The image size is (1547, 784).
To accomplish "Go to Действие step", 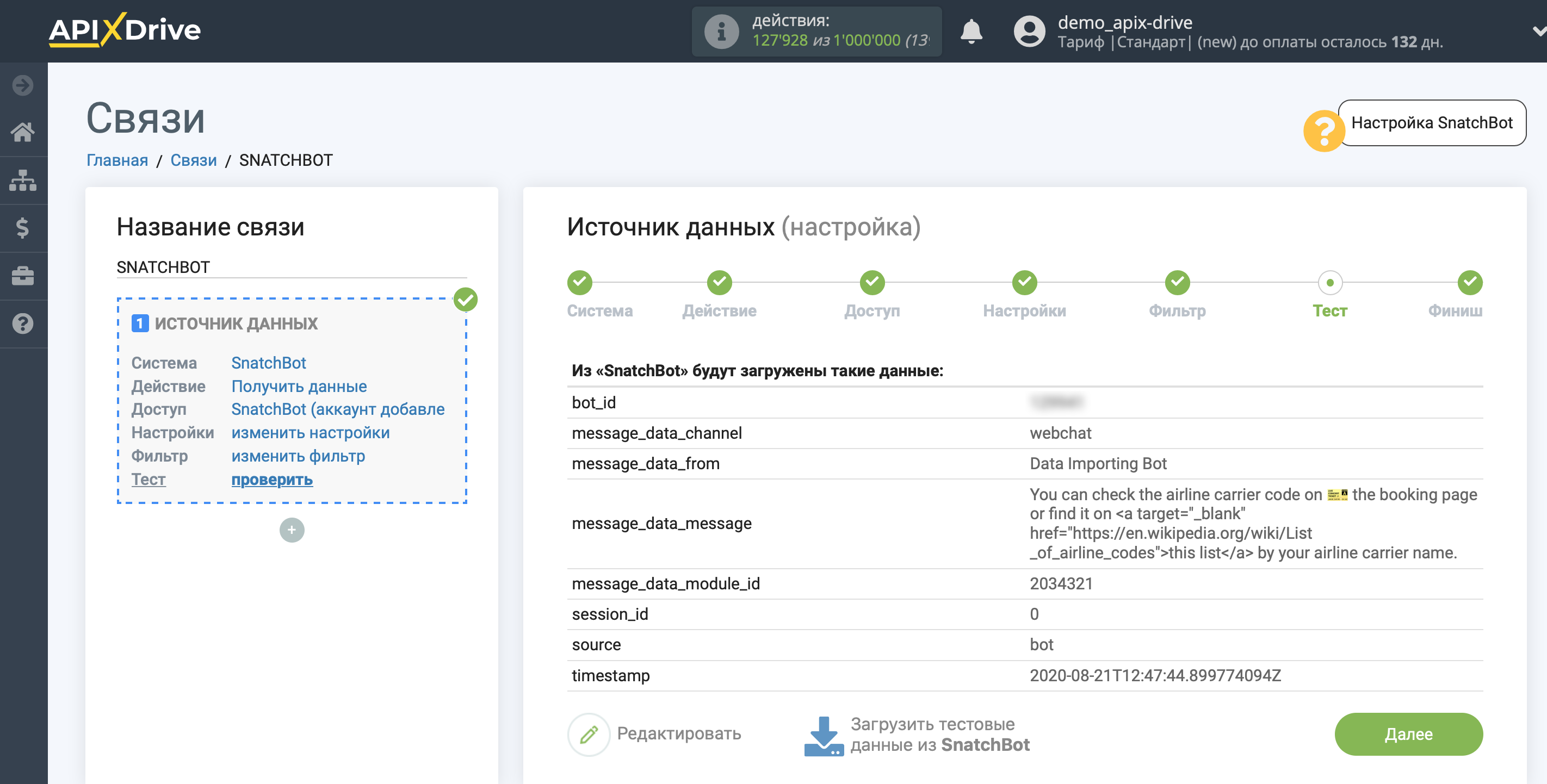I will 719,283.
